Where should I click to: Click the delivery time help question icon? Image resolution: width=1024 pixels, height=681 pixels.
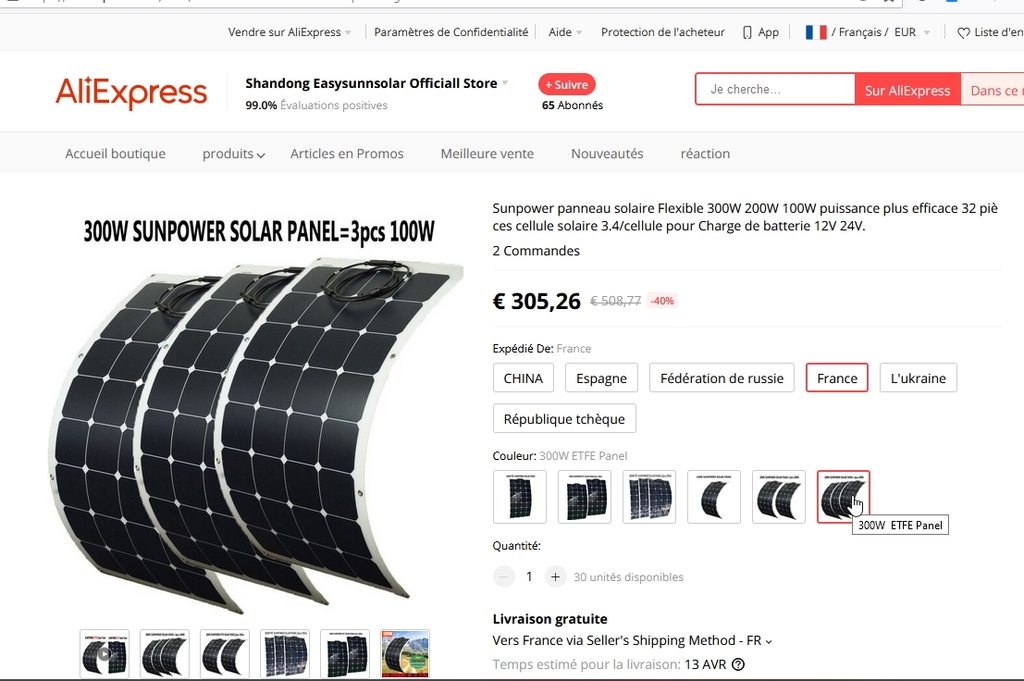[738, 665]
